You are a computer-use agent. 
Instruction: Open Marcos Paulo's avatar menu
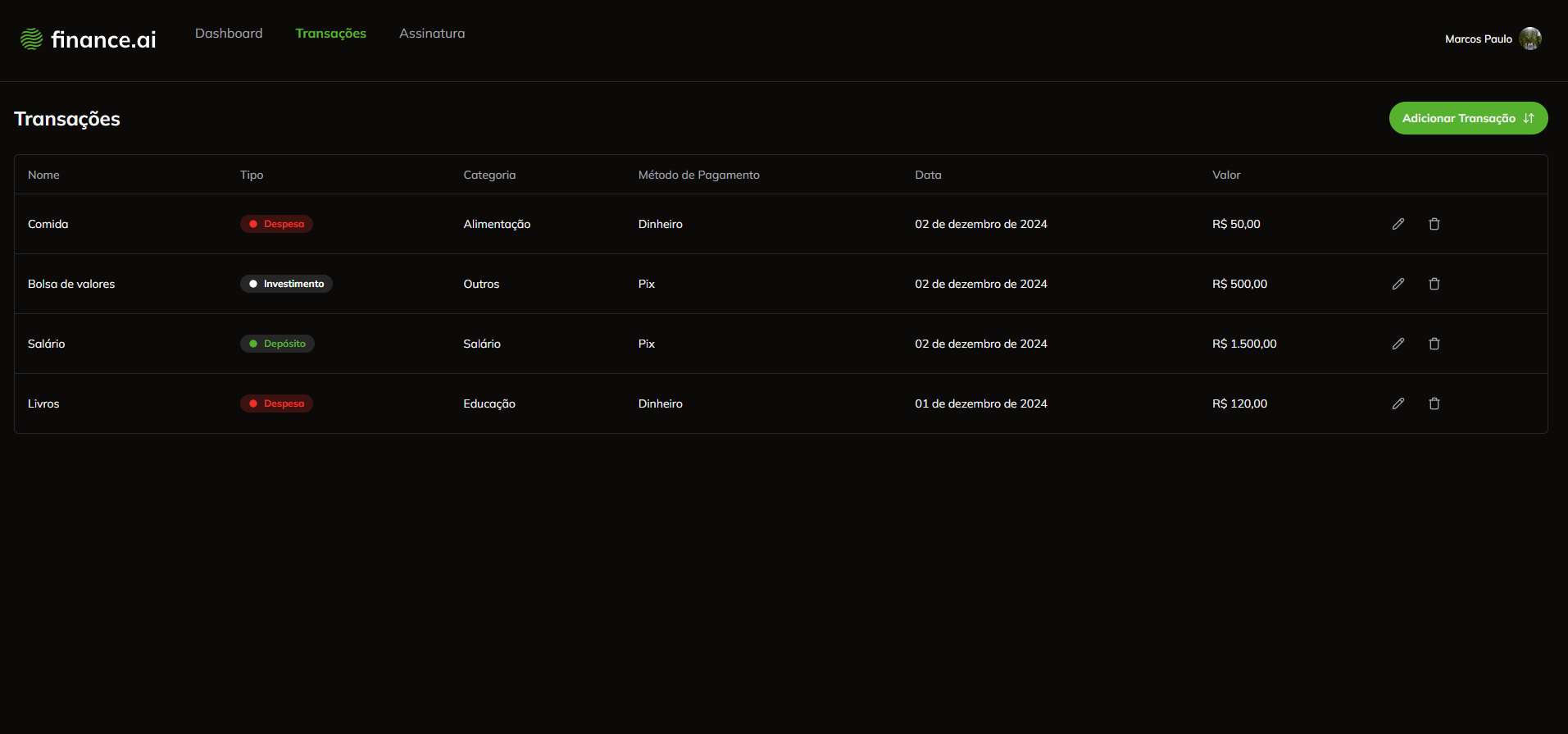[x=1530, y=39]
